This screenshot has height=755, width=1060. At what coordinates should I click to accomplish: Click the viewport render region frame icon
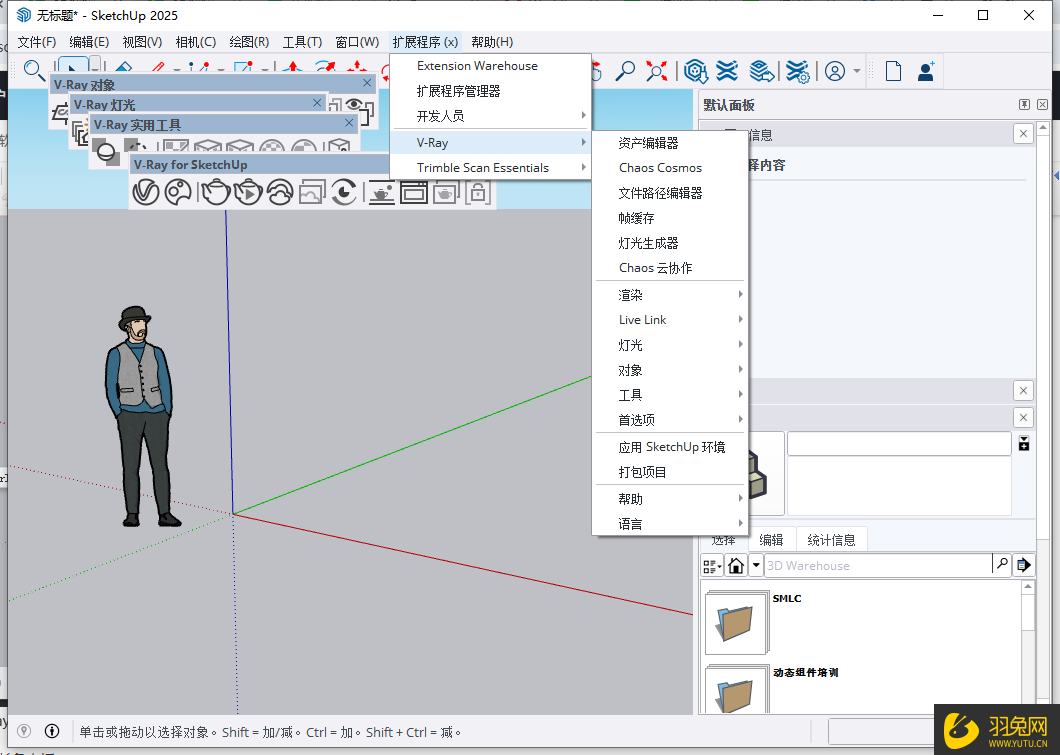(414, 192)
